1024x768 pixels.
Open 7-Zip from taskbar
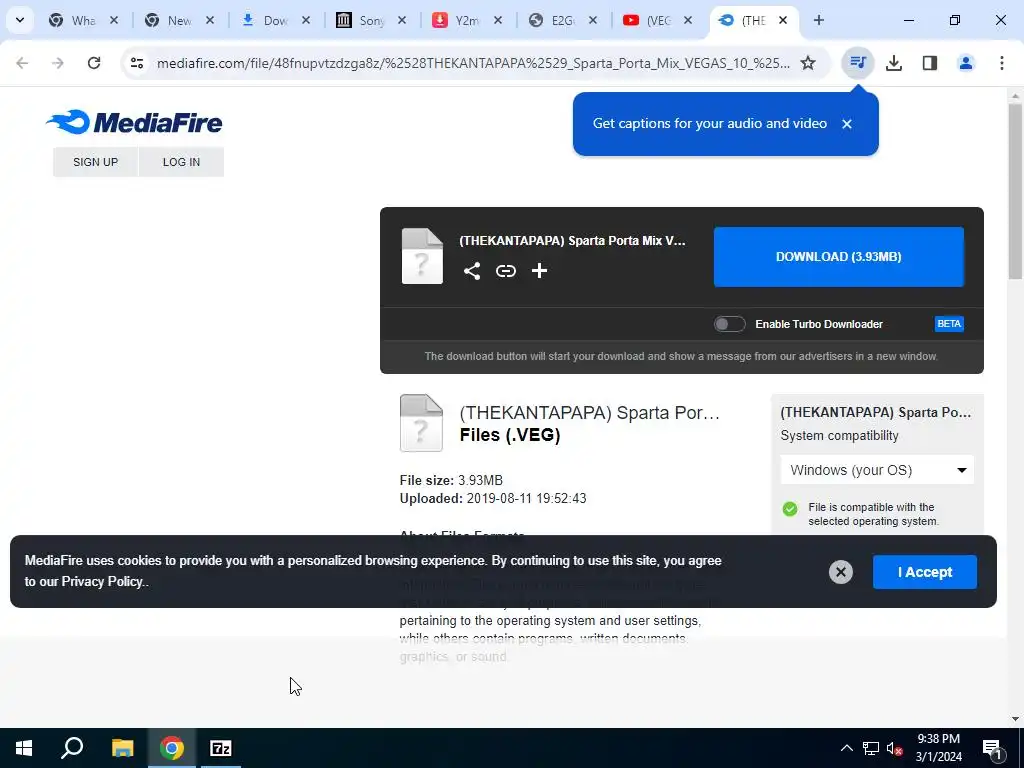[x=221, y=748]
